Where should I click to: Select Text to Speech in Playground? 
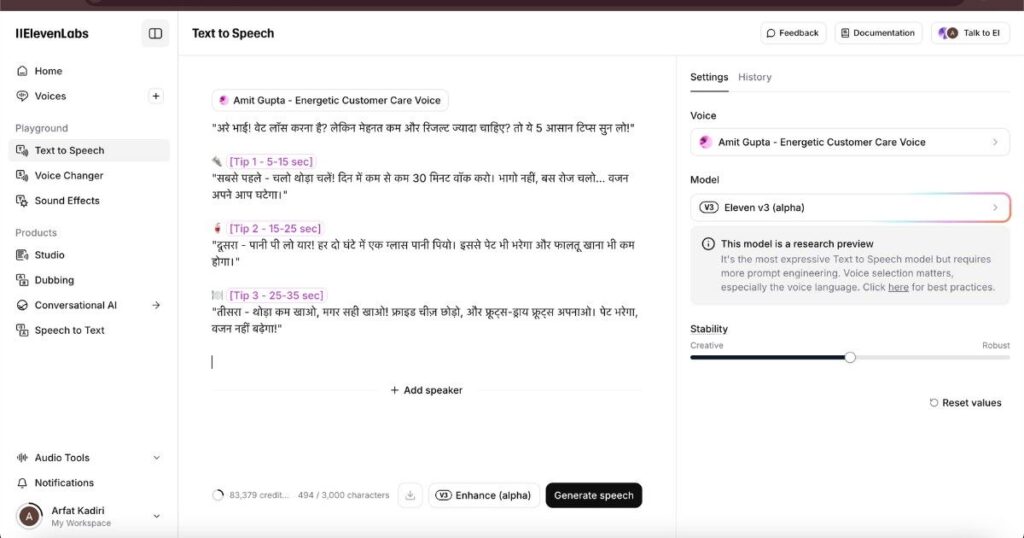[x=89, y=150]
